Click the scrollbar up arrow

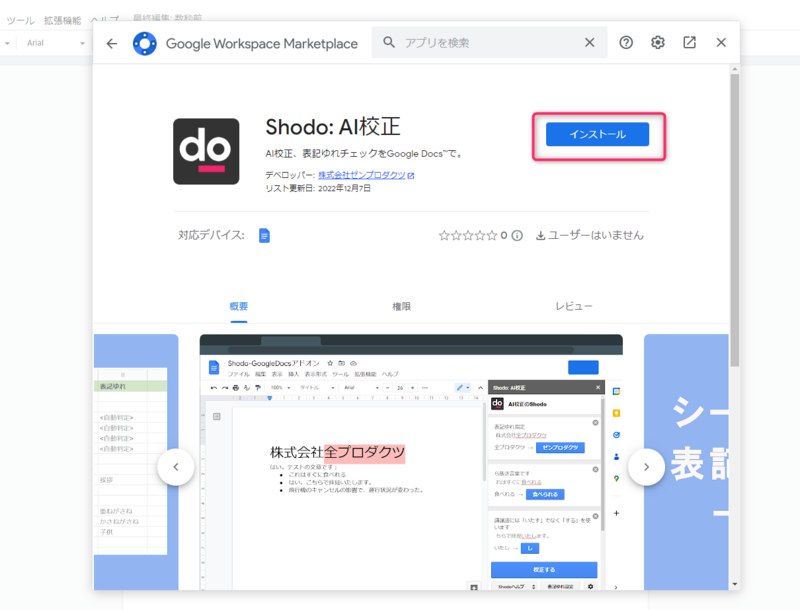click(735, 69)
